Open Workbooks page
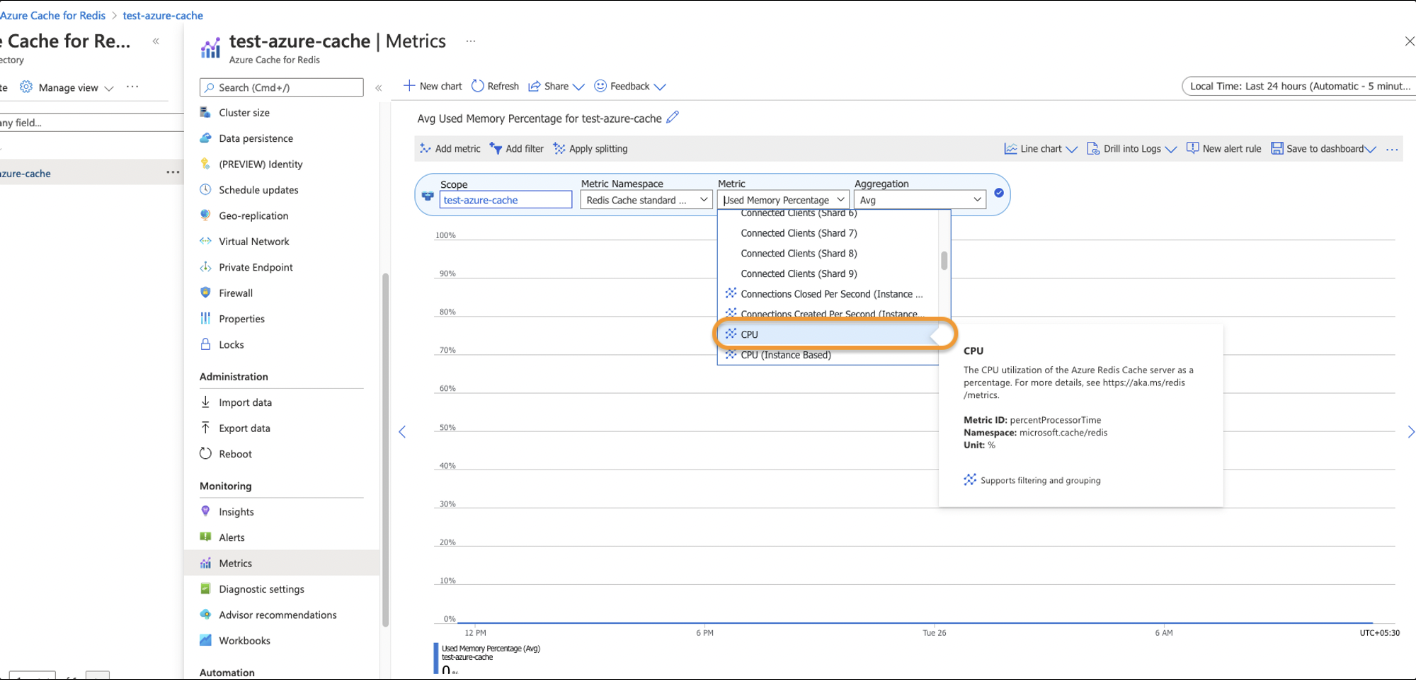 tap(244, 641)
